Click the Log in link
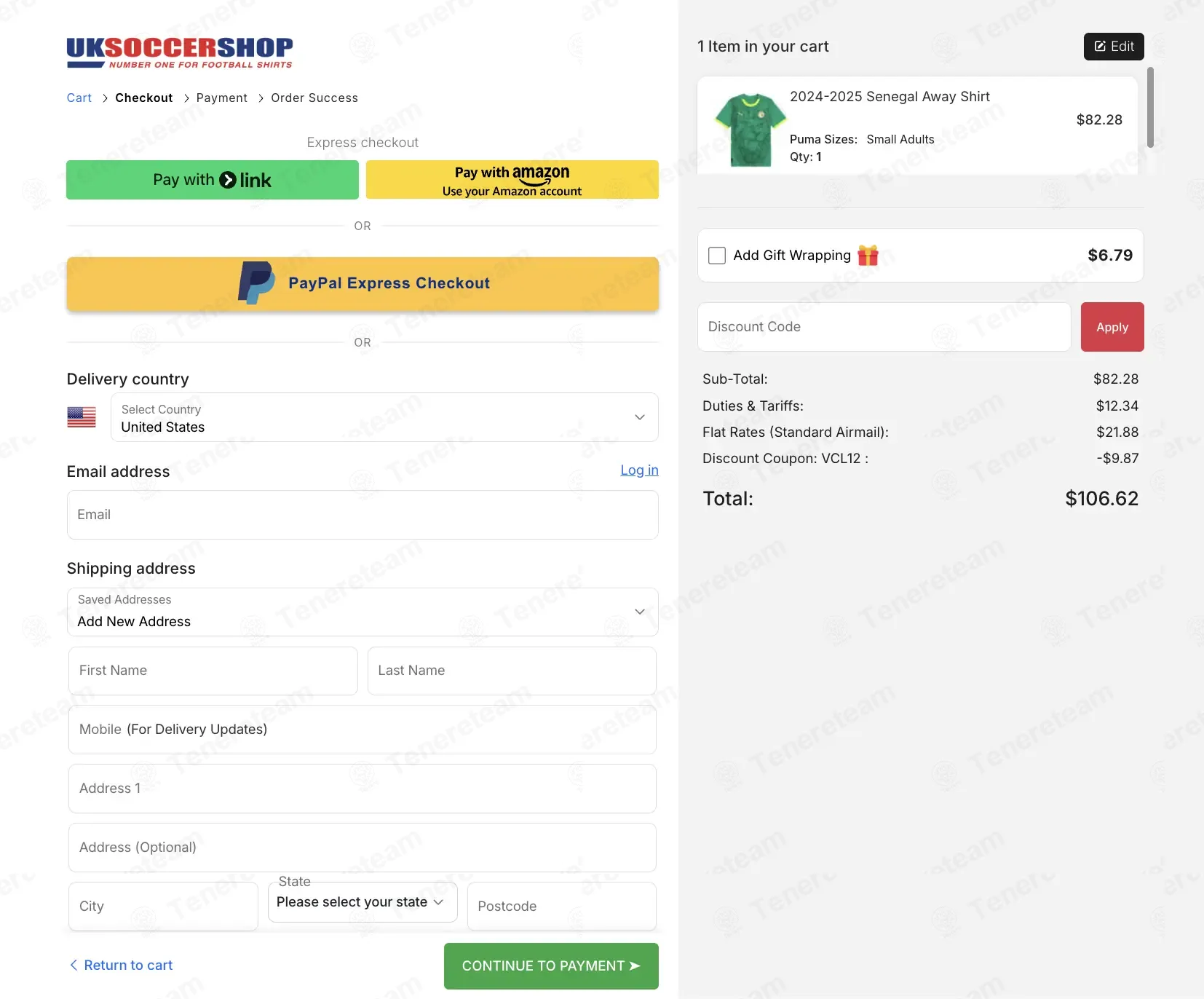Image resolution: width=1204 pixels, height=999 pixels. point(639,470)
